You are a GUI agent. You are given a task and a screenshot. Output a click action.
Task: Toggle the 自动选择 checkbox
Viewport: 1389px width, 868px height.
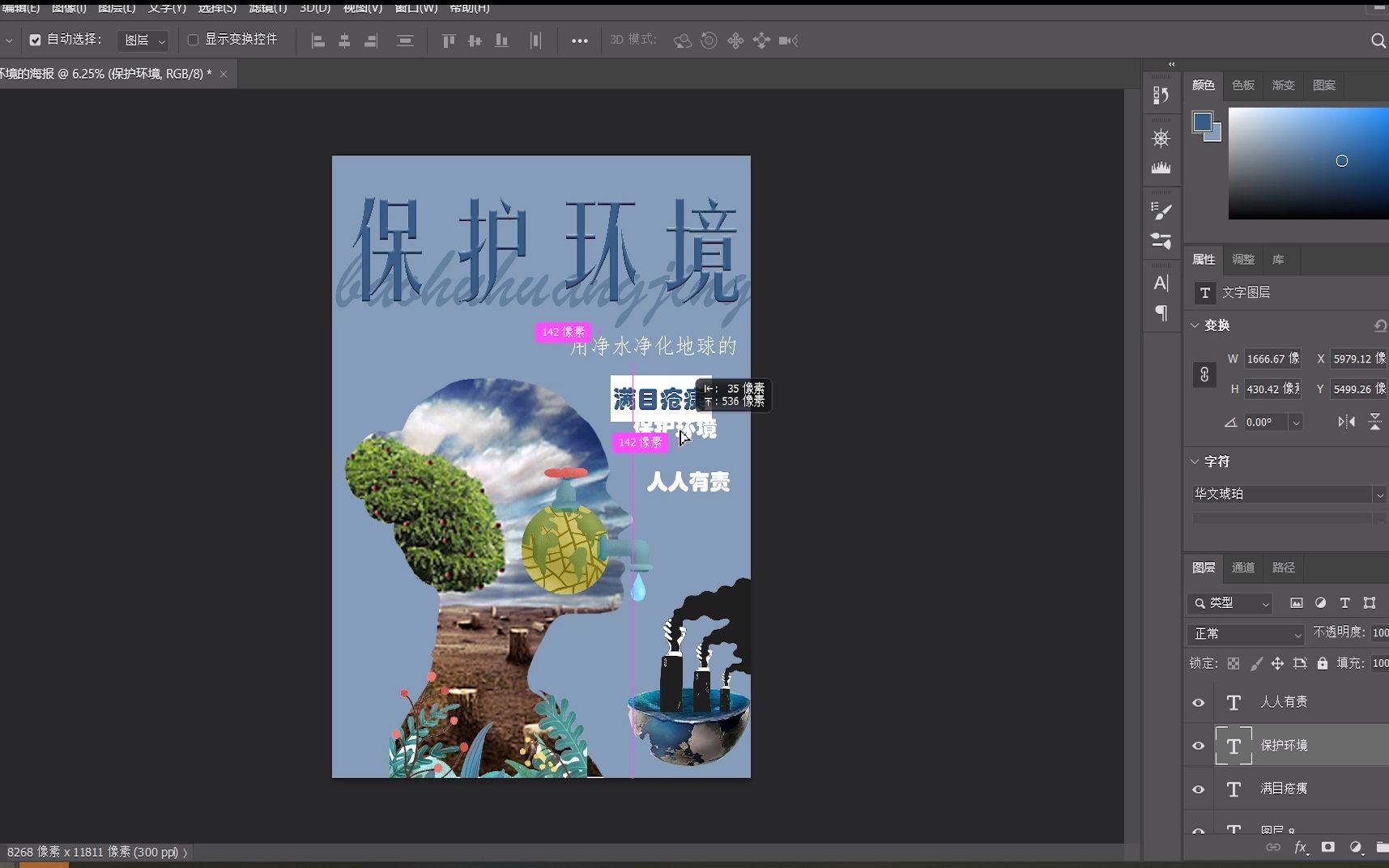[x=35, y=40]
